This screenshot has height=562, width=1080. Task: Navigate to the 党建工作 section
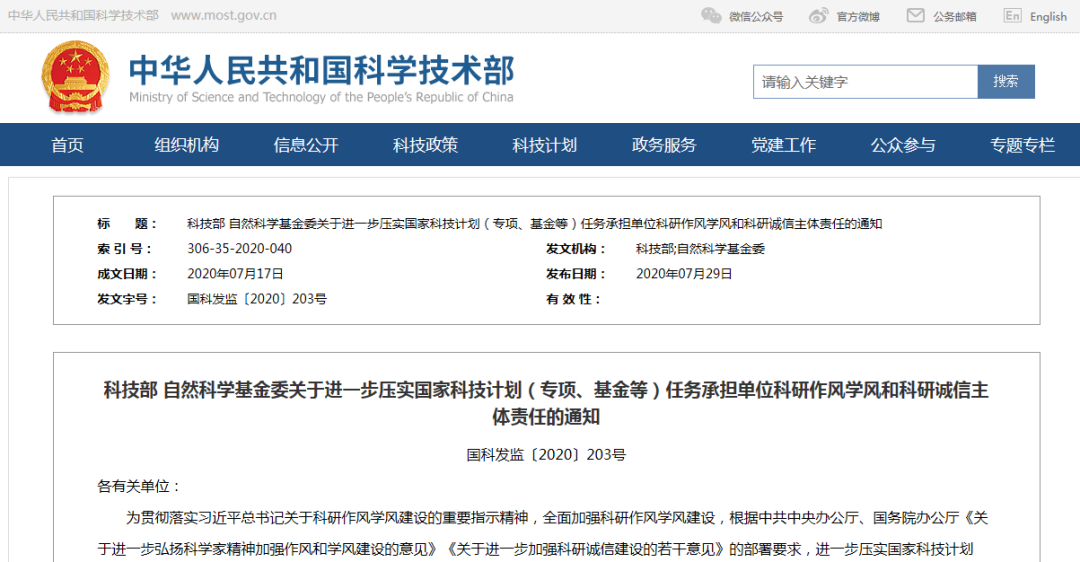tap(784, 145)
